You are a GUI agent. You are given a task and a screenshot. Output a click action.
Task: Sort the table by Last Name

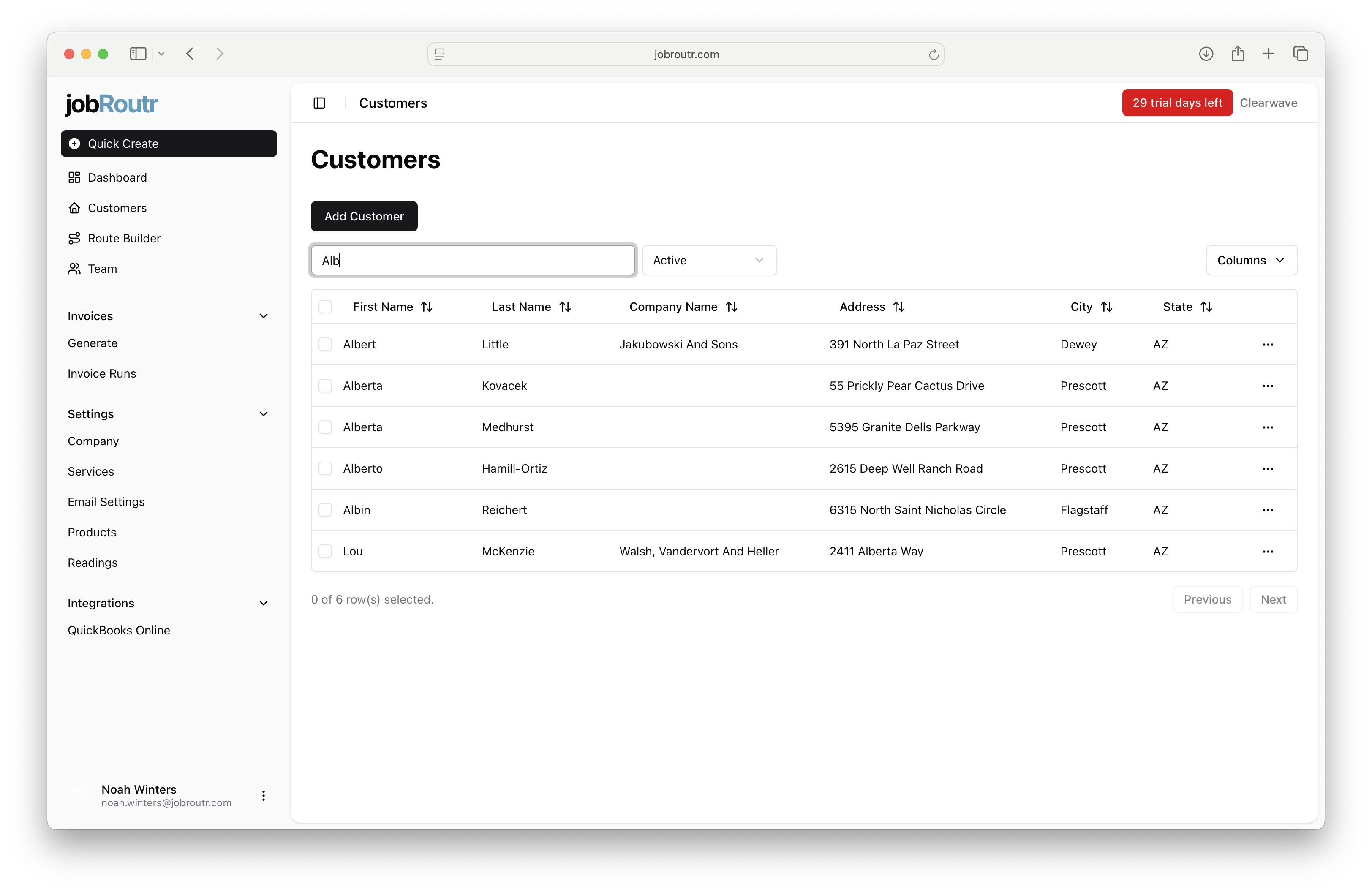(x=531, y=307)
